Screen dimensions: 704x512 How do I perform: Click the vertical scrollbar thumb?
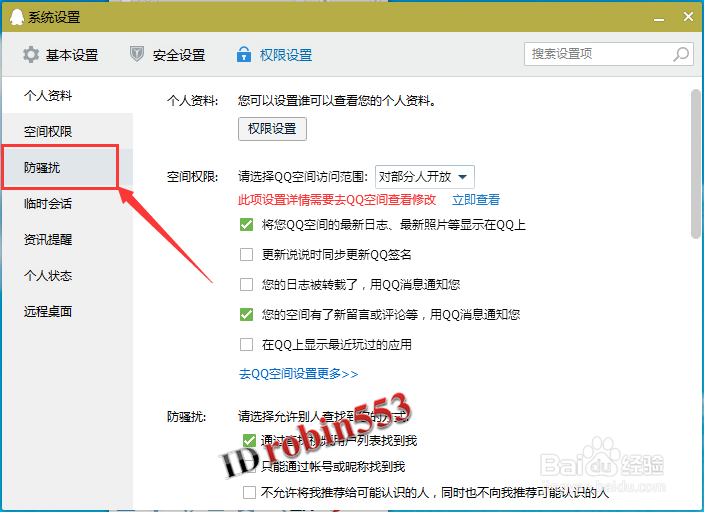pos(696,164)
